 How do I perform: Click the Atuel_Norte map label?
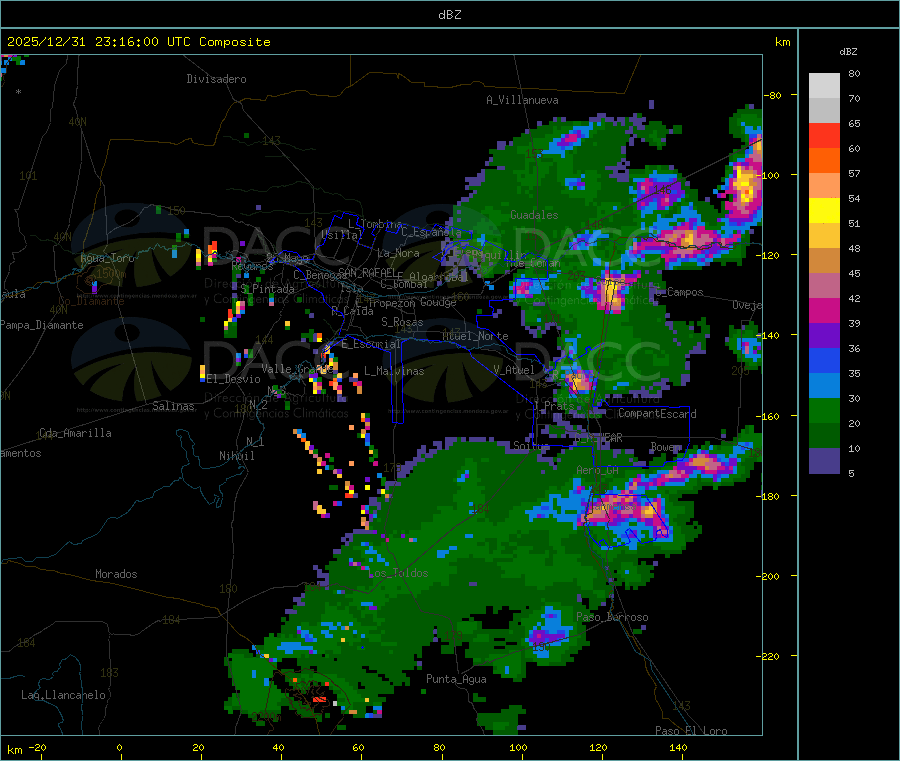pos(475,336)
